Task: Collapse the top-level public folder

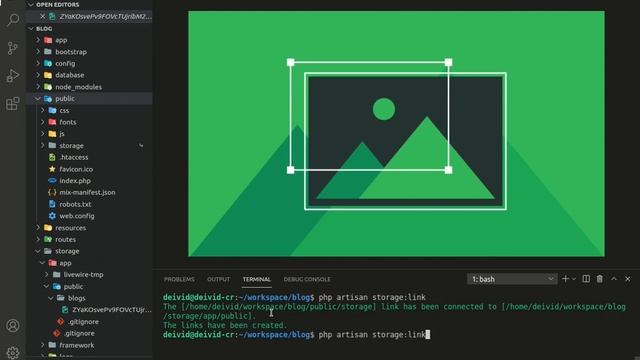Action: (x=89, y=98)
